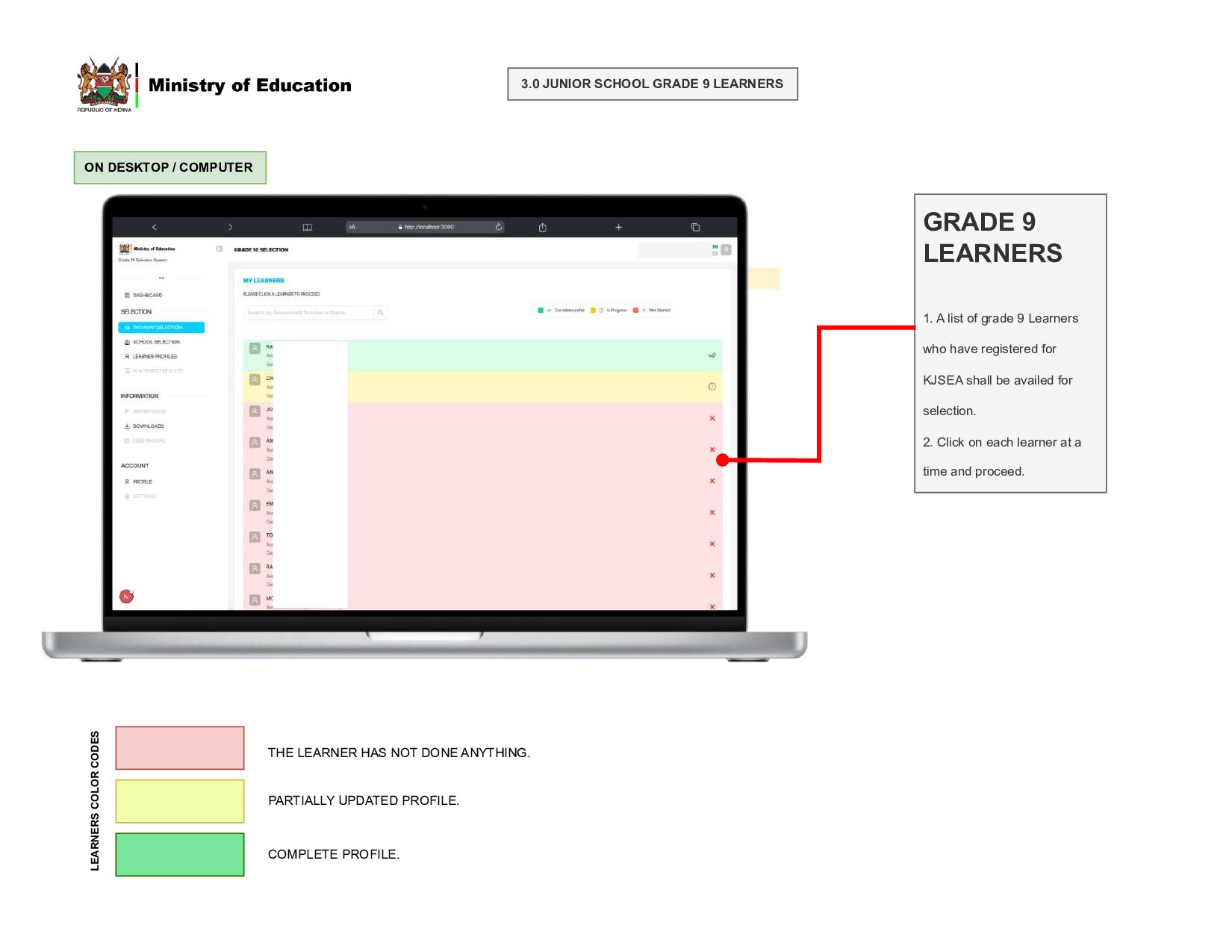
Task: Open the AA reader text-size control
Action: point(352,227)
